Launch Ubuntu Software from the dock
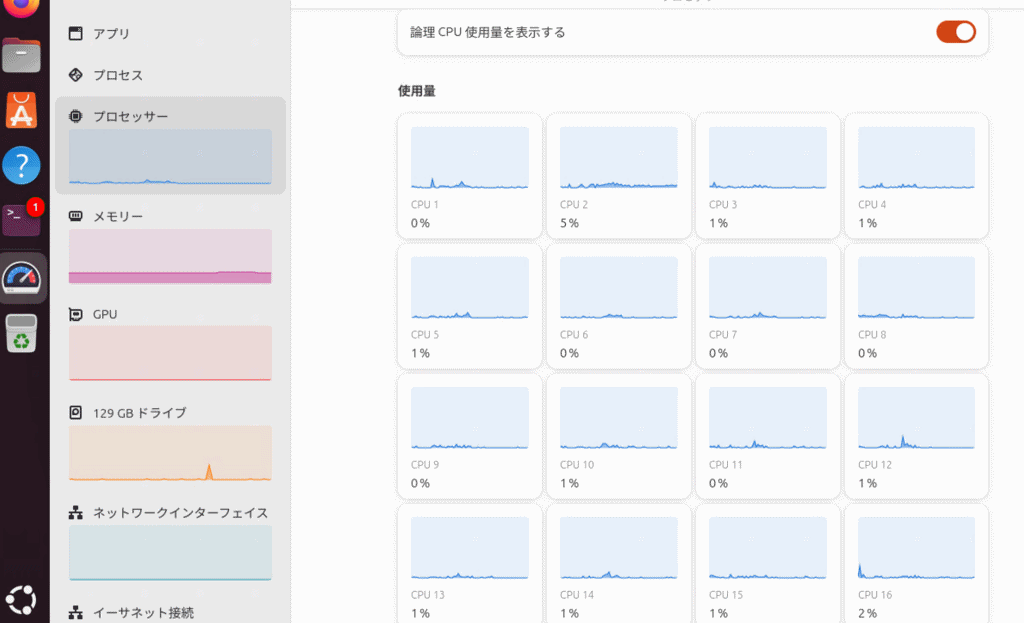The width and height of the screenshot is (1024, 623). [x=22, y=110]
